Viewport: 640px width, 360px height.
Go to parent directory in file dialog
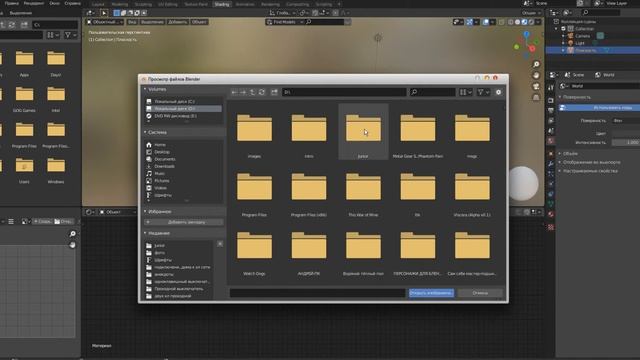(253, 92)
